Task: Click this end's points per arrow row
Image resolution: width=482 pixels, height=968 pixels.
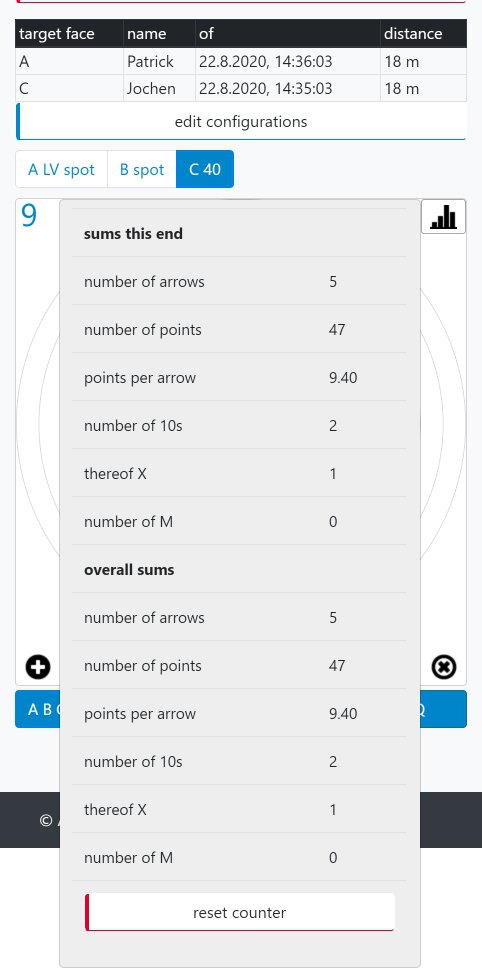Action: click(x=239, y=378)
